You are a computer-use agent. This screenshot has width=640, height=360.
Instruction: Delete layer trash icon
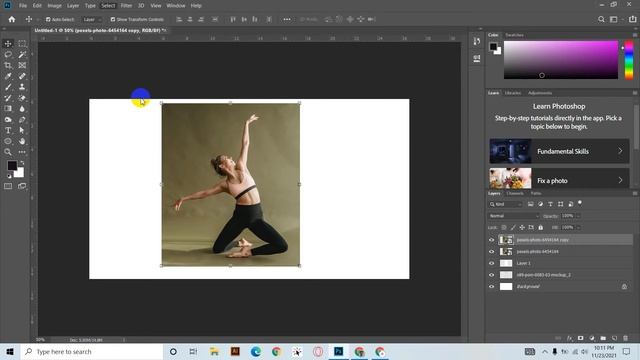click(625, 338)
